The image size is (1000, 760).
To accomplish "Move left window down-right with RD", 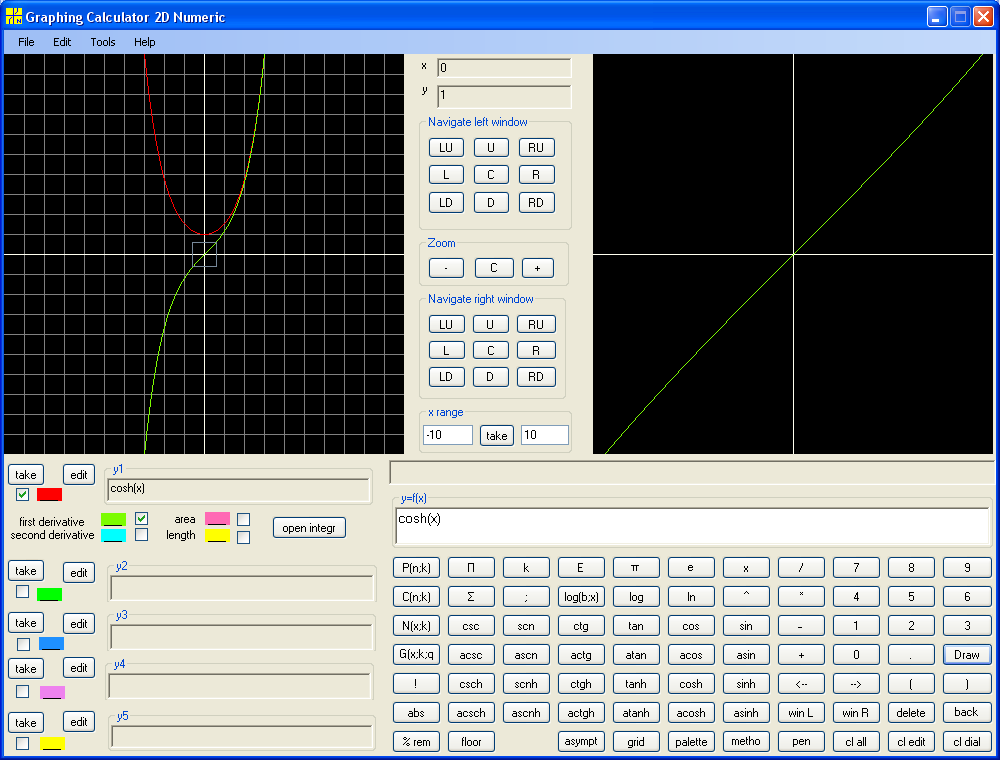I will [x=536, y=202].
